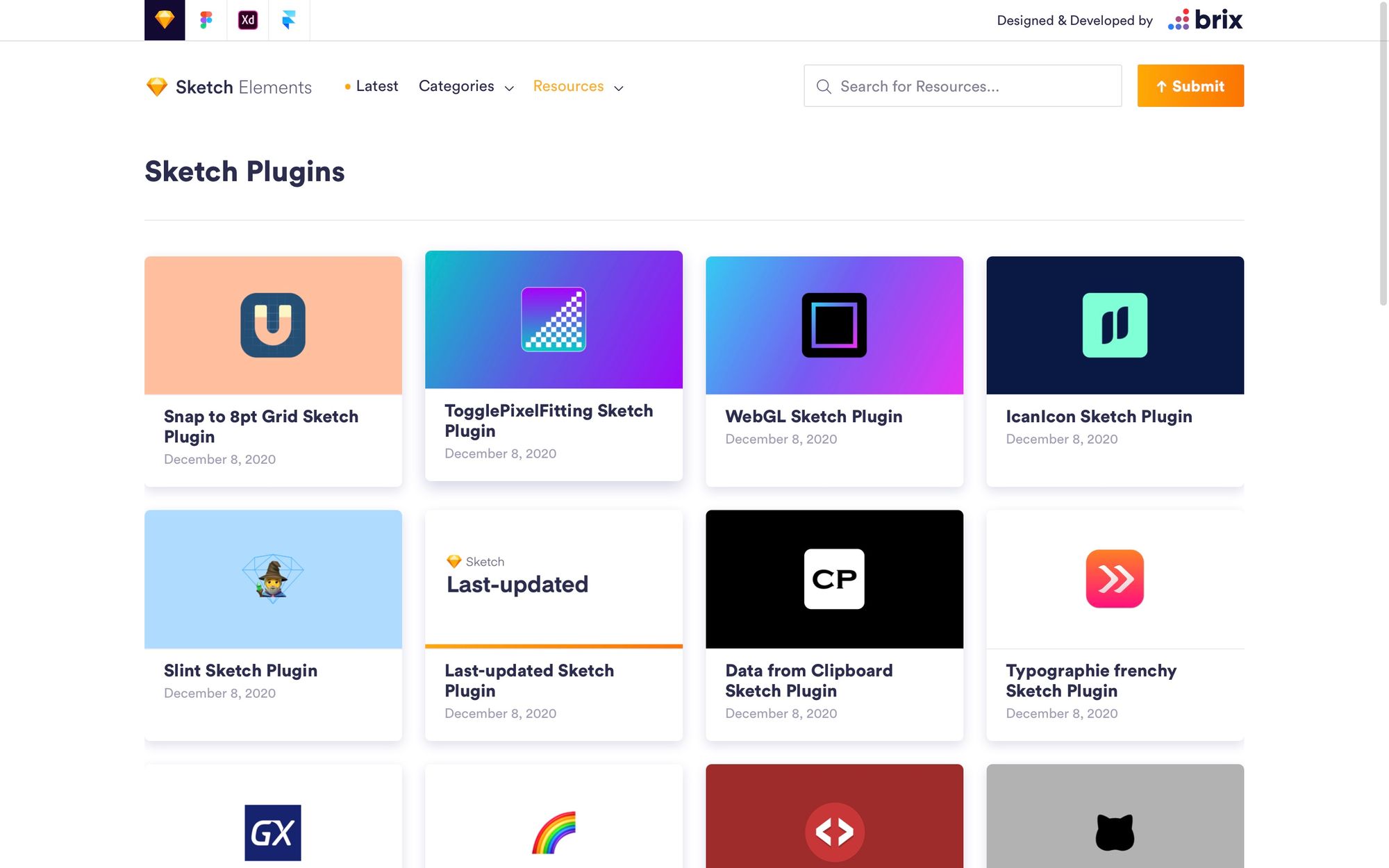Focus the Search for Resources field
The width and height of the screenshot is (1389, 868).
pos(963,85)
